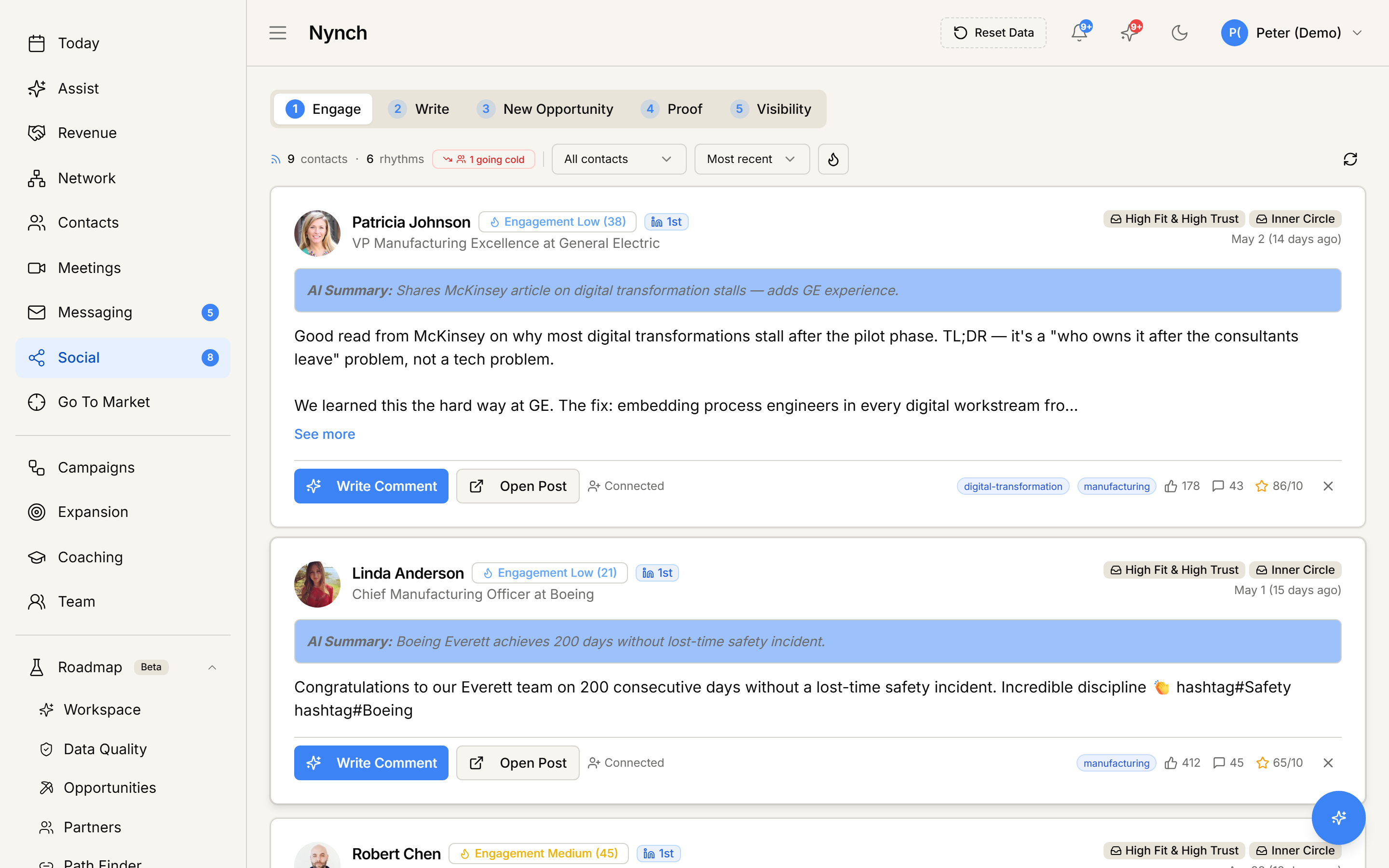The width and height of the screenshot is (1389, 868).
Task: Switch to New Opportunity tab
Action: coord(545,109)
